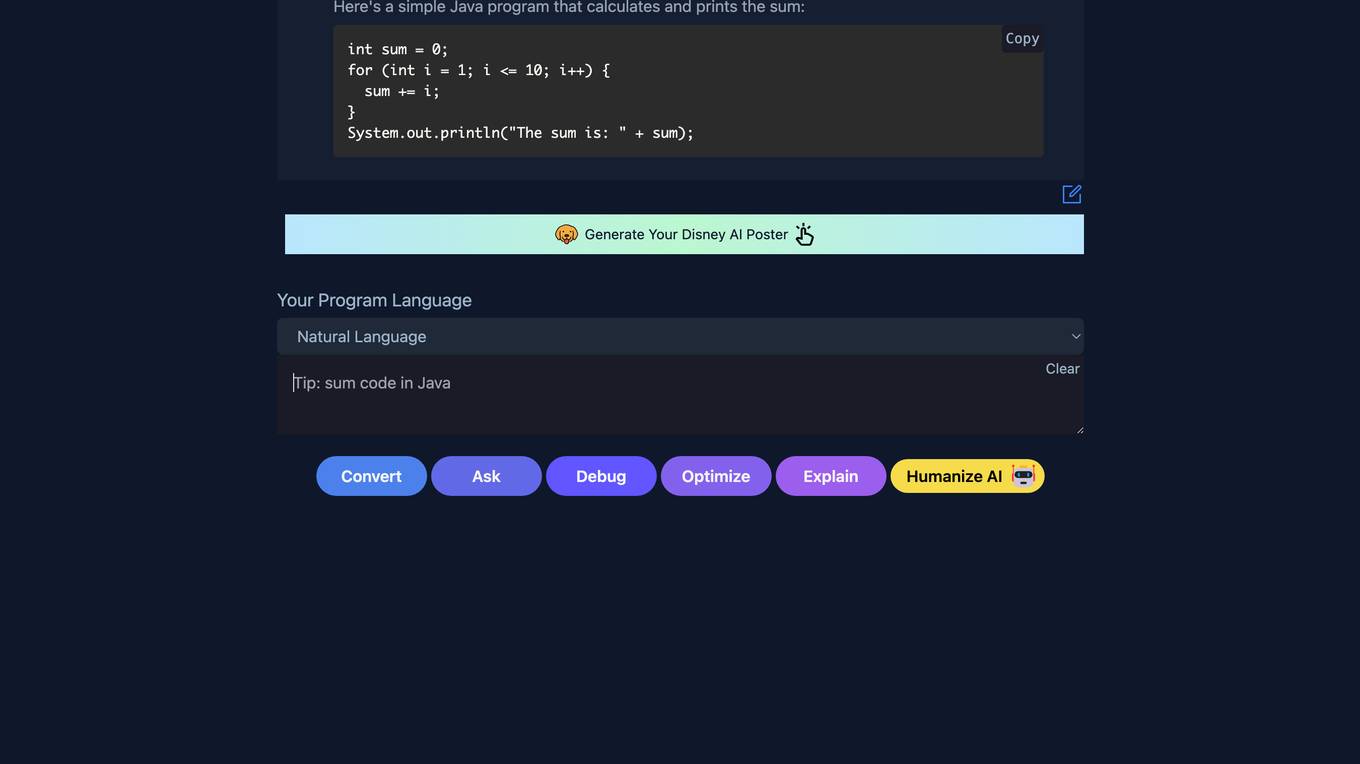Focus the 'Tip: sum code in Java' input

680,395
